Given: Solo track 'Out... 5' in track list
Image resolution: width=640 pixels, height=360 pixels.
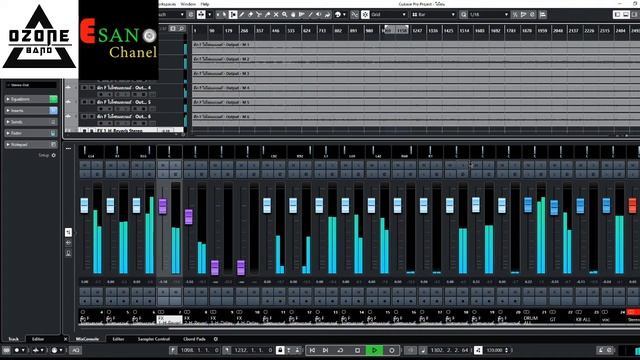Looking at the screenshot, I should (x=92, y=102).
